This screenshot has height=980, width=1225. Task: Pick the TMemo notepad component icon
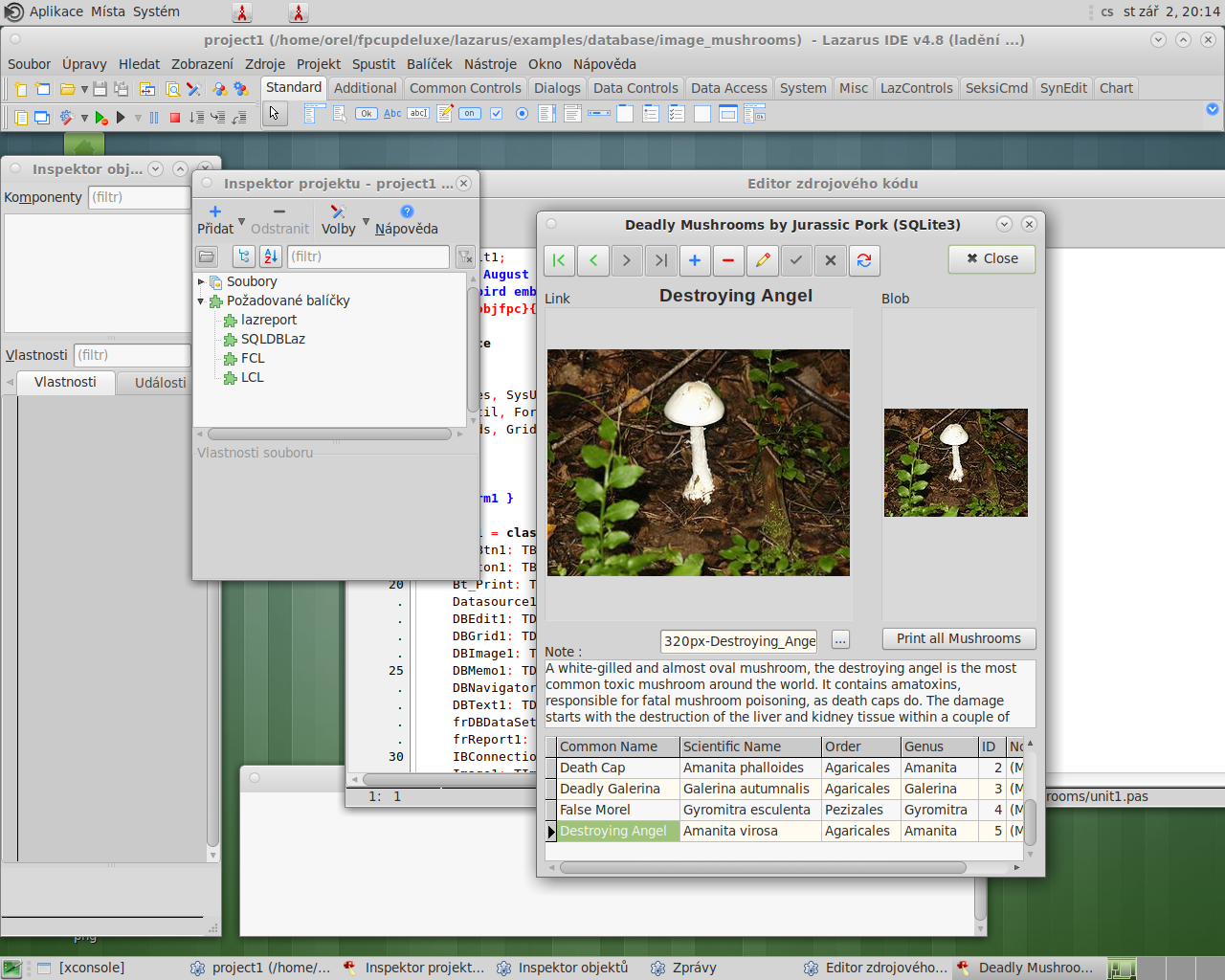coord(445,114)
